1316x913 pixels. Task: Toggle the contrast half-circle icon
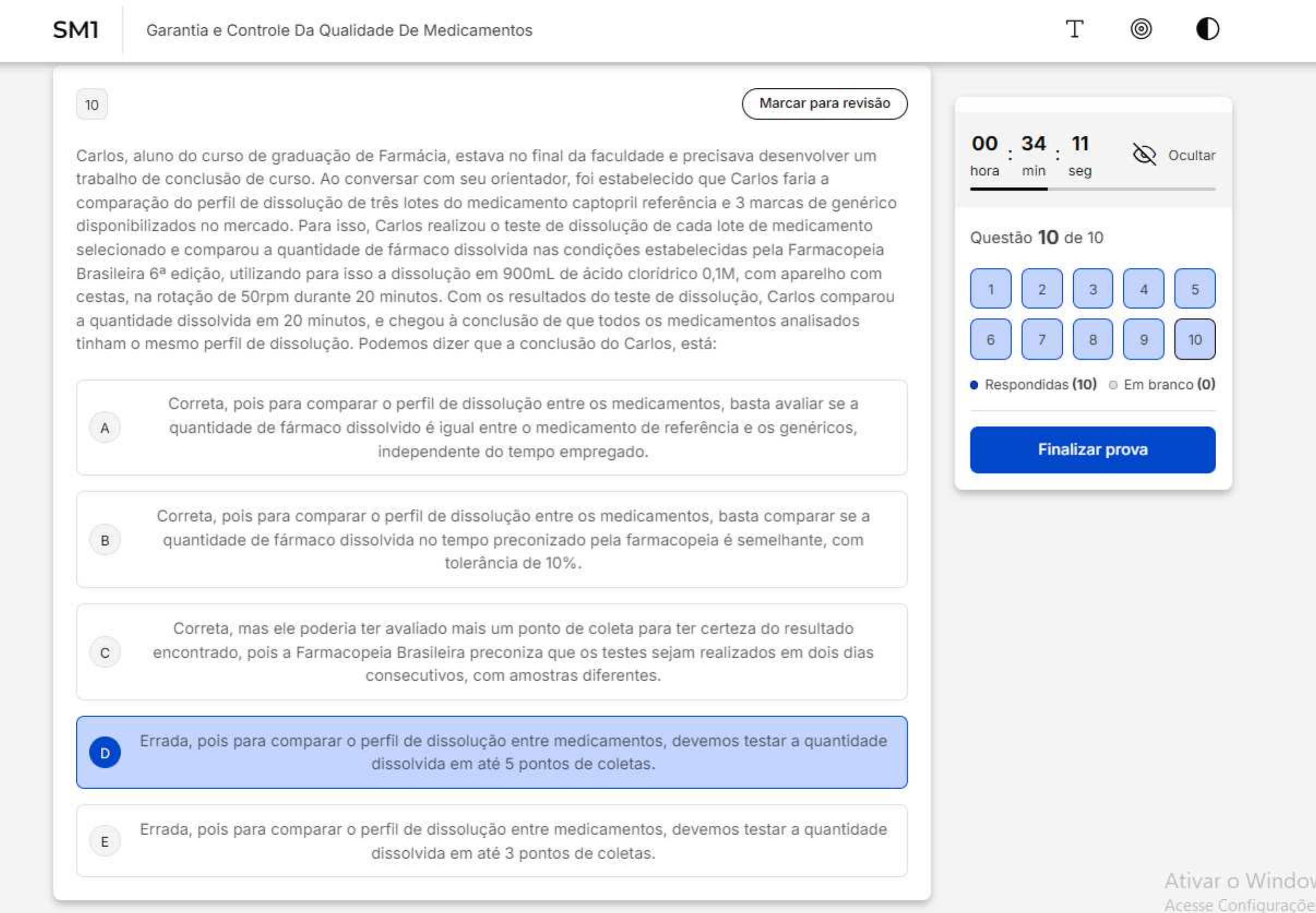[x=1207, y=29]
